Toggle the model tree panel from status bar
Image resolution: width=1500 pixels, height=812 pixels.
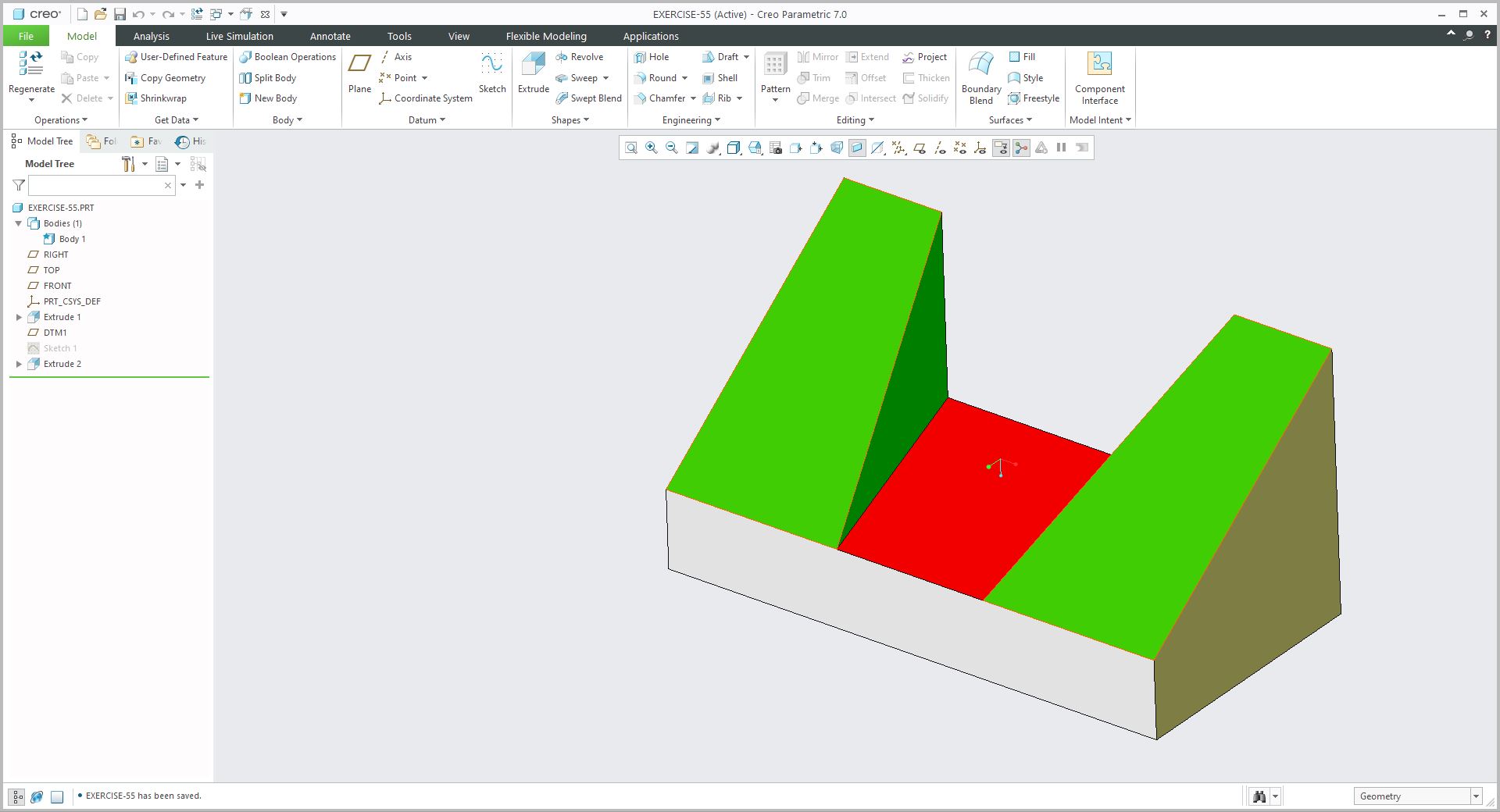[x=17, y=797]
